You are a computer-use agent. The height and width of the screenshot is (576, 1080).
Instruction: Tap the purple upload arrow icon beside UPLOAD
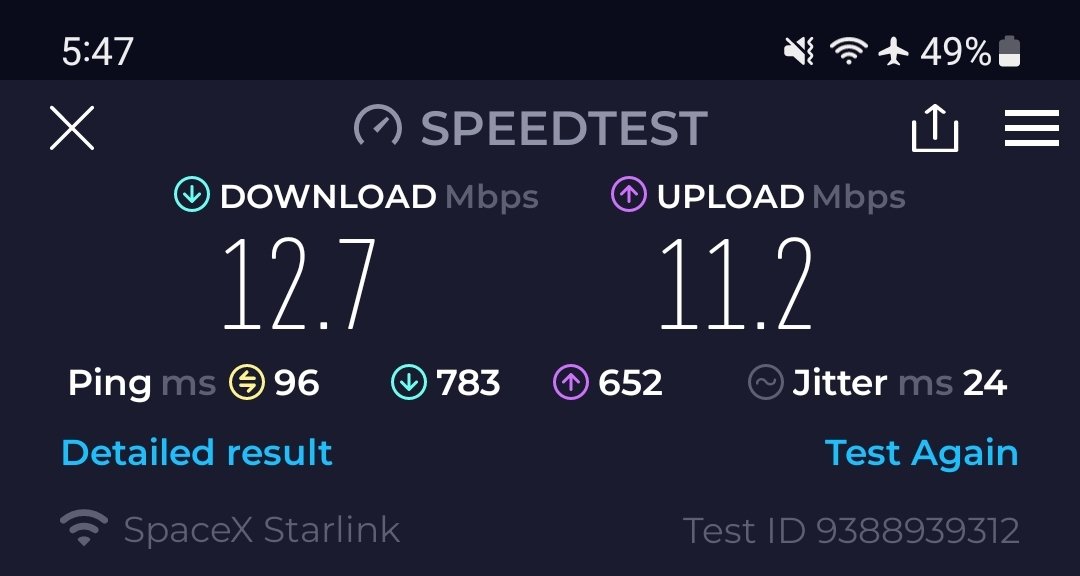[628, 195]
